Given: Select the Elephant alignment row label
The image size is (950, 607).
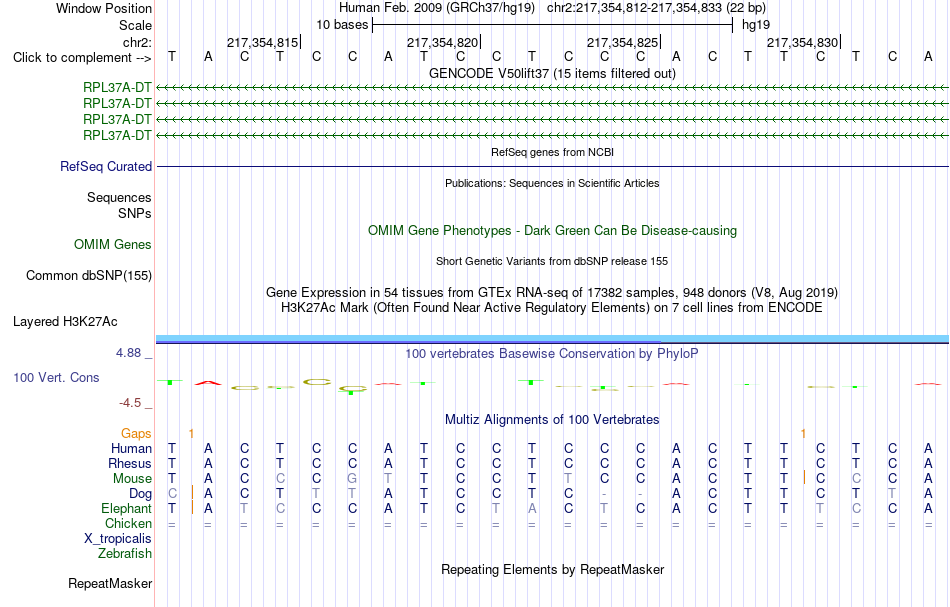Looking at the screenshot, I should point(127,508).
